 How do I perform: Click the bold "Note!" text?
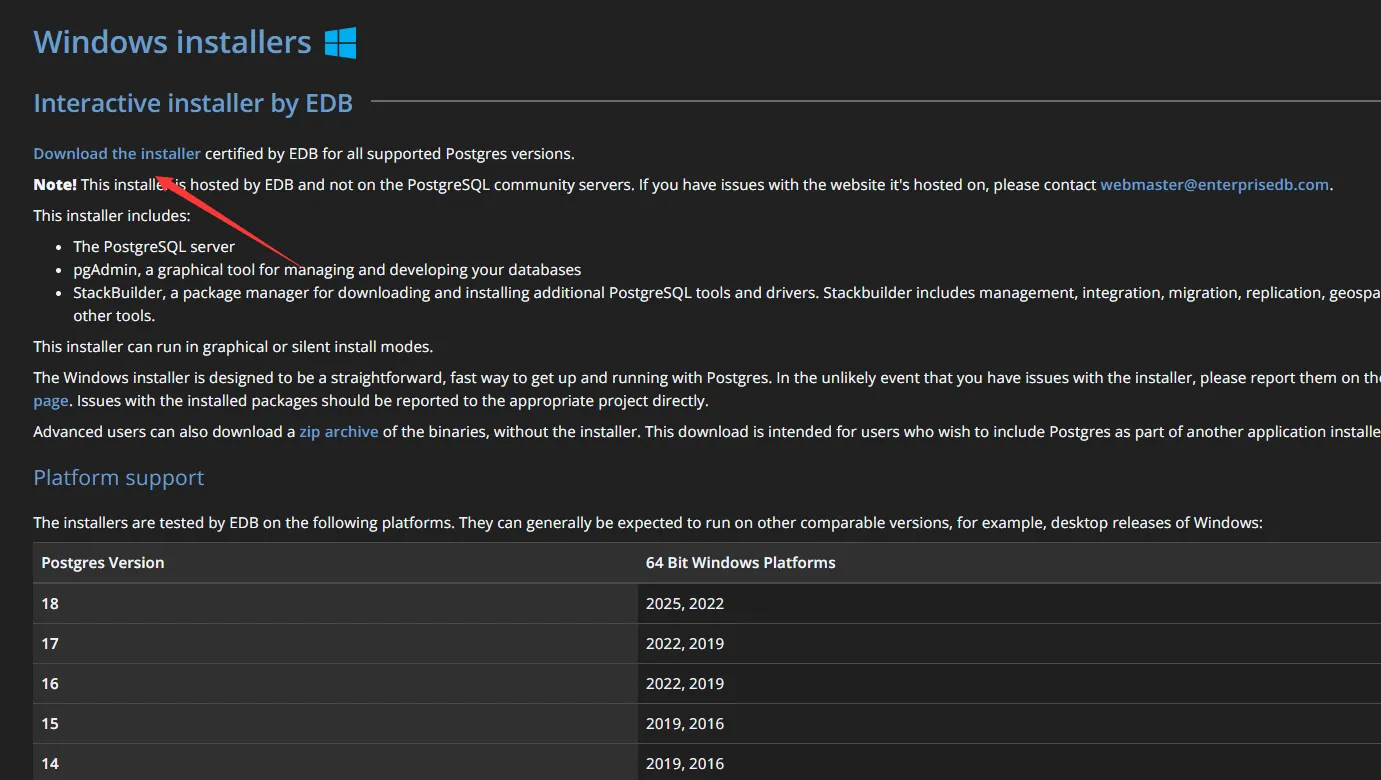(x=55, y=185)
